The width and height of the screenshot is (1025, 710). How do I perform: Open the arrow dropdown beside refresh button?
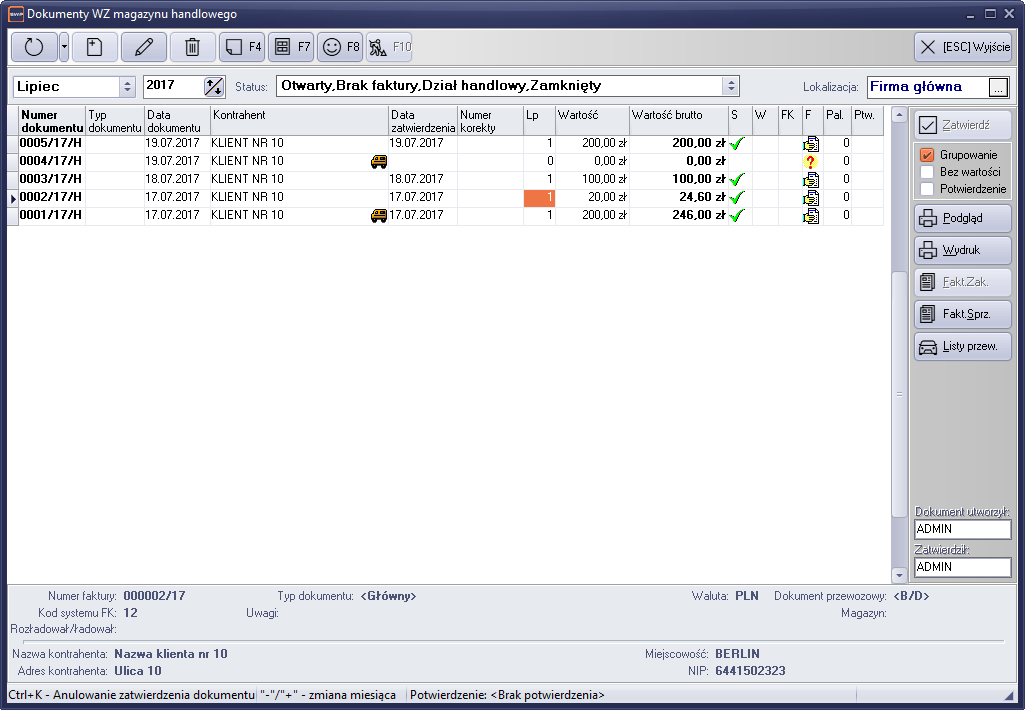pos(64,47)
